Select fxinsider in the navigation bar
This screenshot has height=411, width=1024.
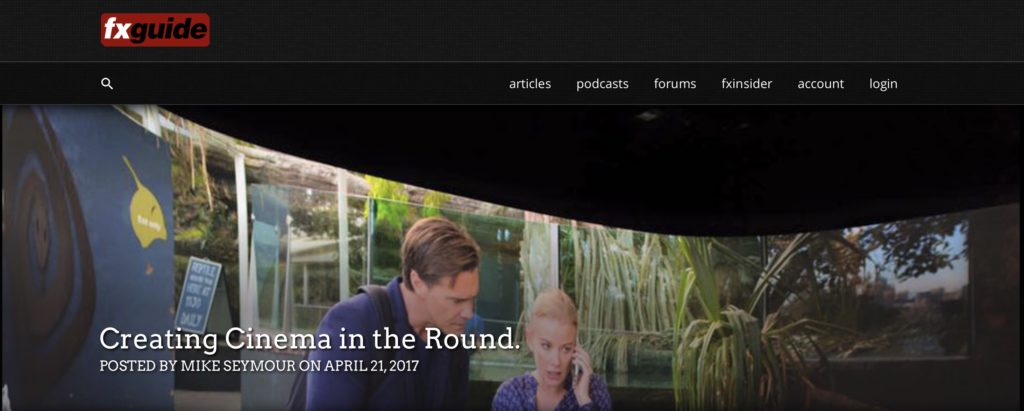[746, 84]
